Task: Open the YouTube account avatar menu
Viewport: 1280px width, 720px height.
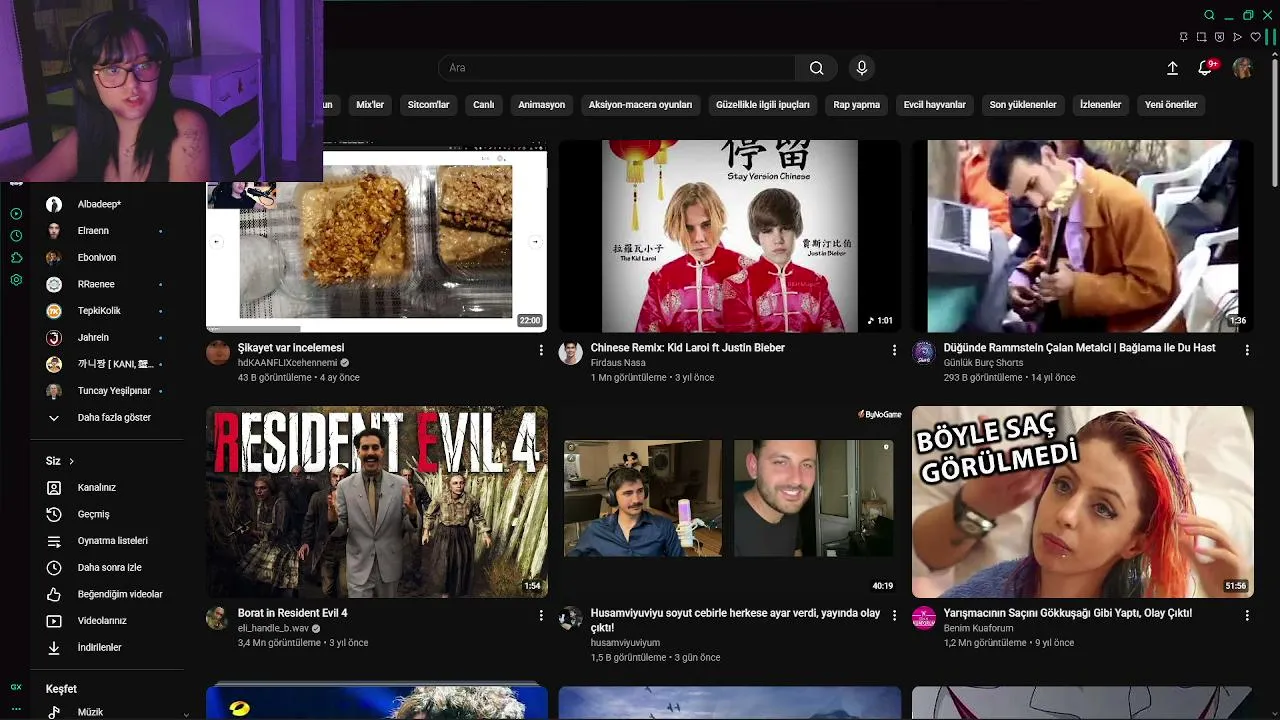Action: tap(1243, 68)
